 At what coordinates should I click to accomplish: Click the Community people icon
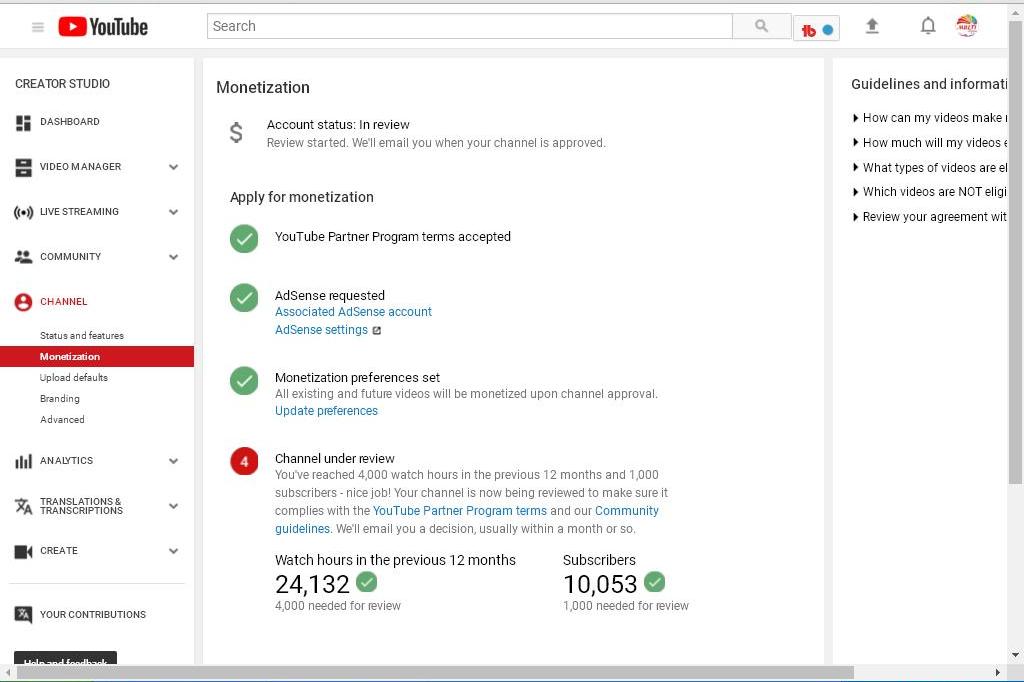tap(24, 257)
